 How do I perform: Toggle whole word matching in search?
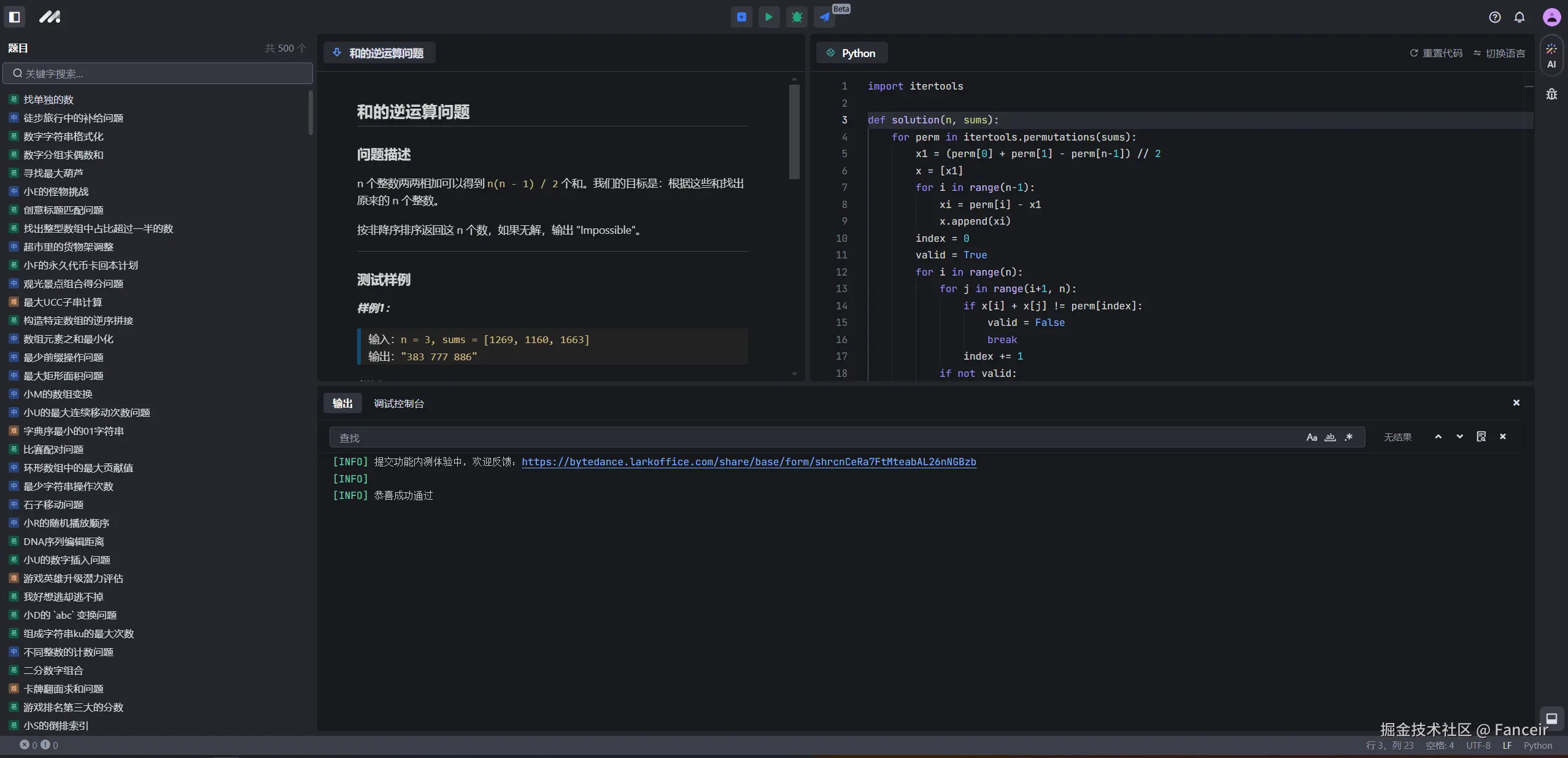[1330, 437]
